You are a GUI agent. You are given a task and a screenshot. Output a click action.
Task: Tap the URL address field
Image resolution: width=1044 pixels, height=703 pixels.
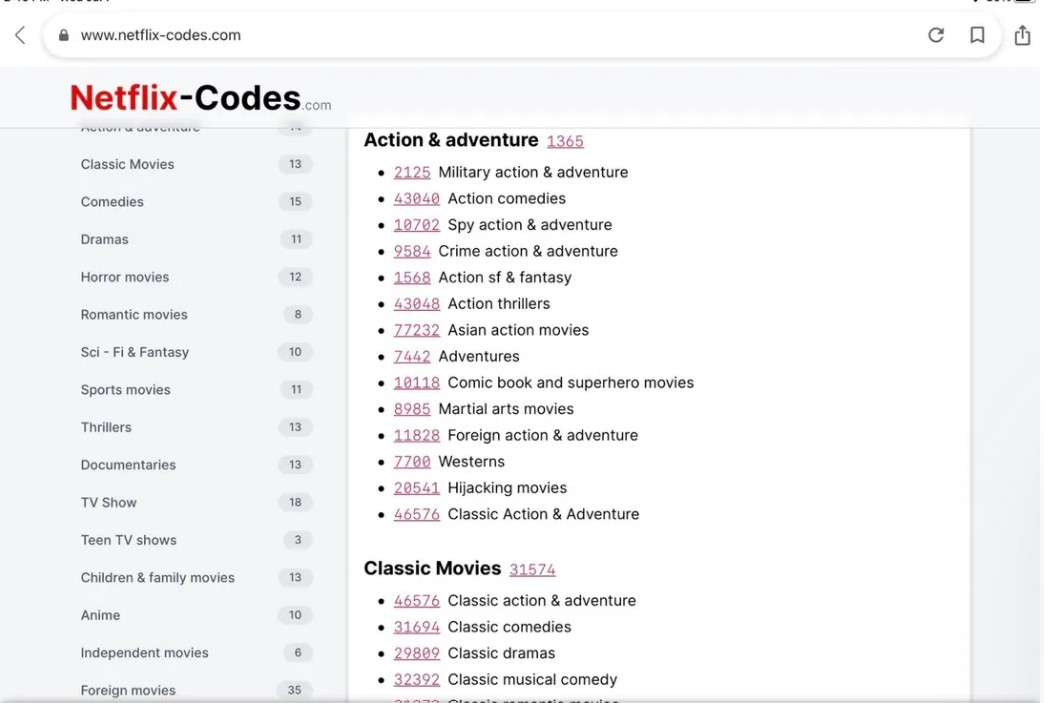(x=480, y=35)
